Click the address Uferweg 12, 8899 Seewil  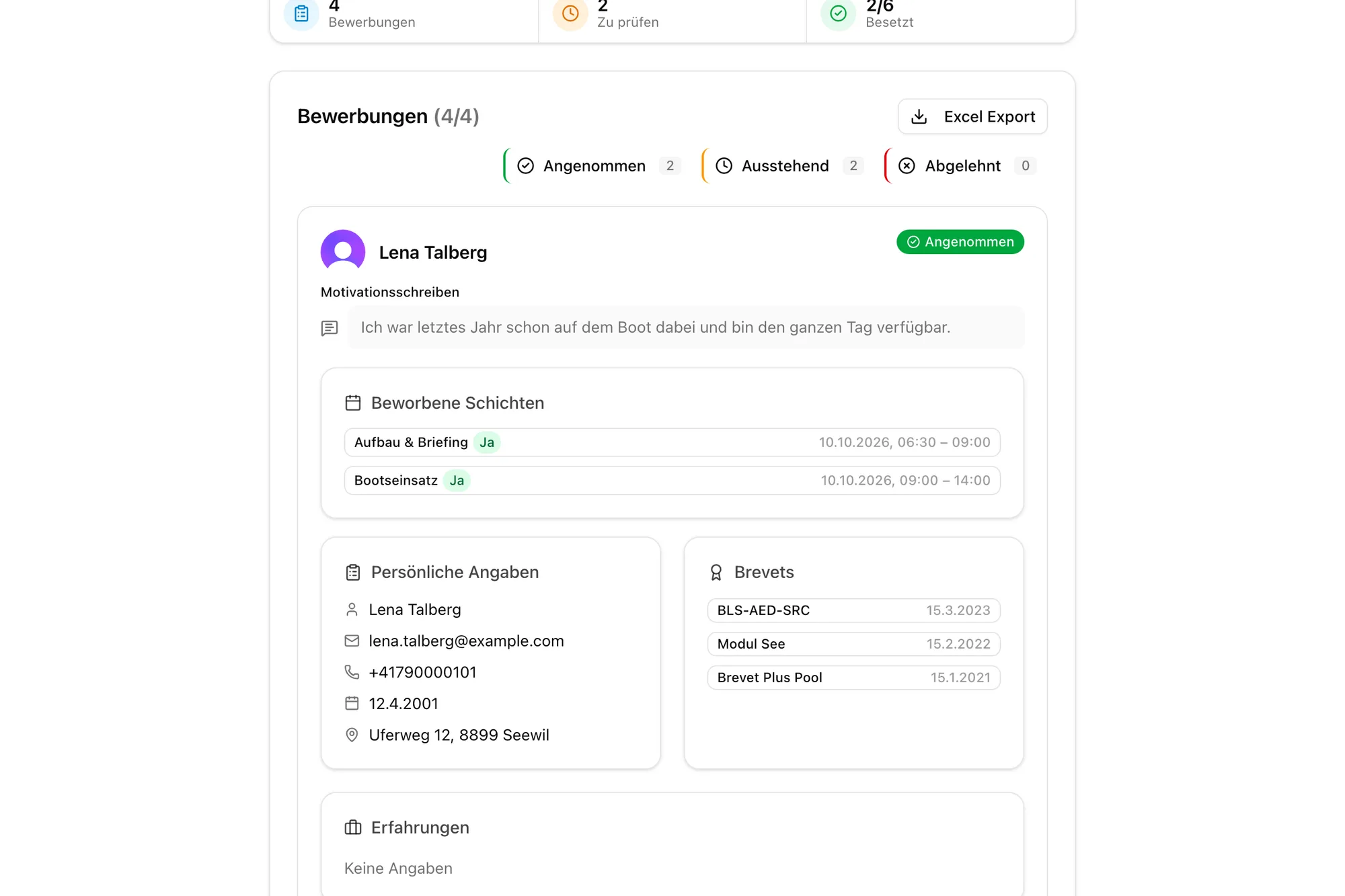click(x=459, y=735)
